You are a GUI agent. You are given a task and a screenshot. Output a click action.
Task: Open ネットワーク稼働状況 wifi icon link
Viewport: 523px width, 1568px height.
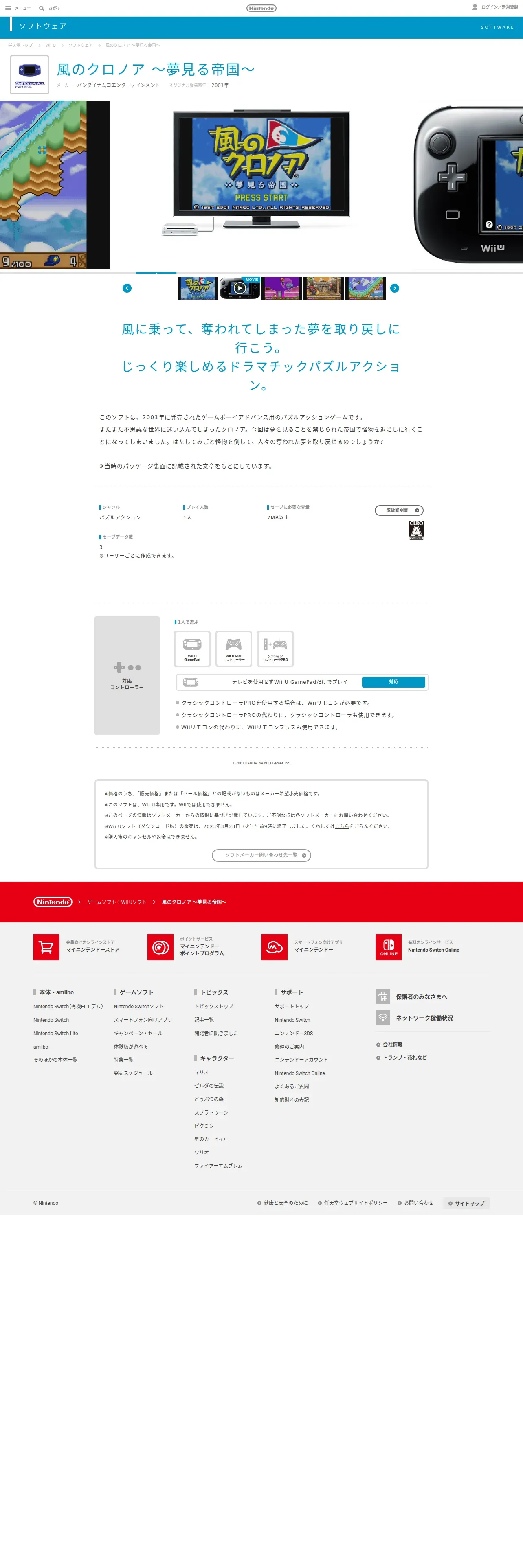pyautogui.click(x=382, y=1018)
